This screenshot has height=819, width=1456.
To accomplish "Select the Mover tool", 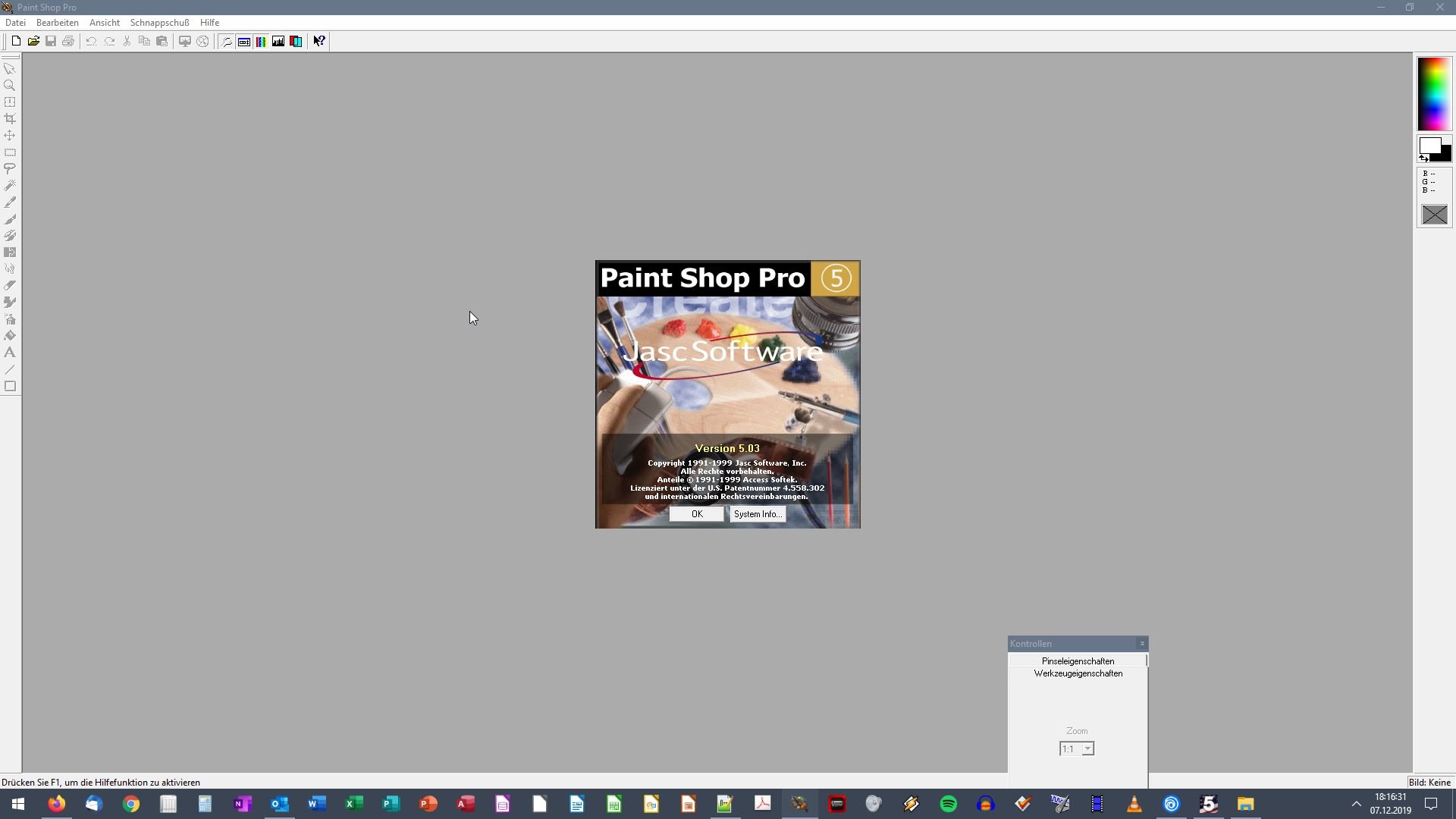I will tap(10, 135).
